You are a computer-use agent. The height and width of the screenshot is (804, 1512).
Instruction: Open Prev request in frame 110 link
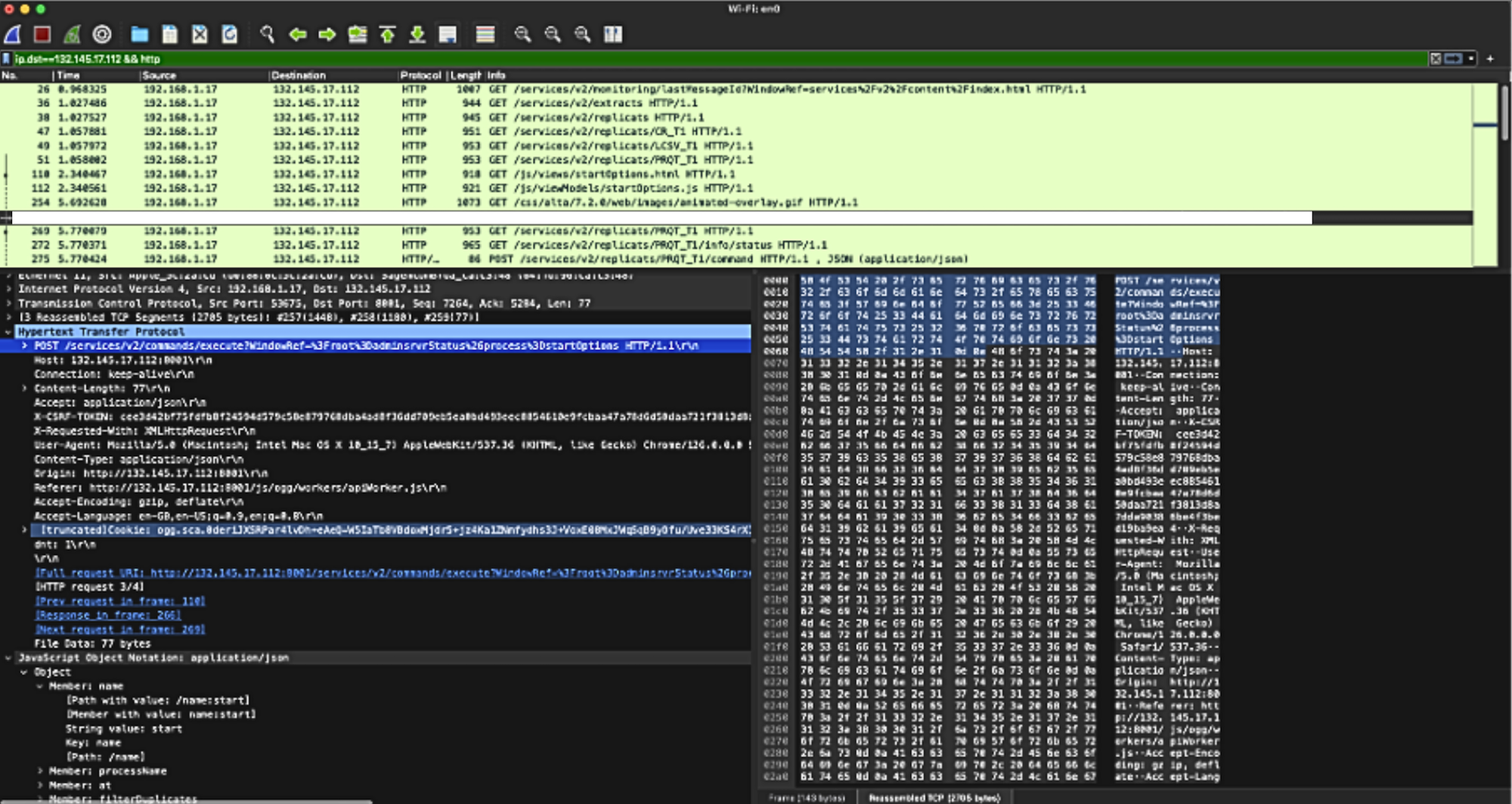120,601
